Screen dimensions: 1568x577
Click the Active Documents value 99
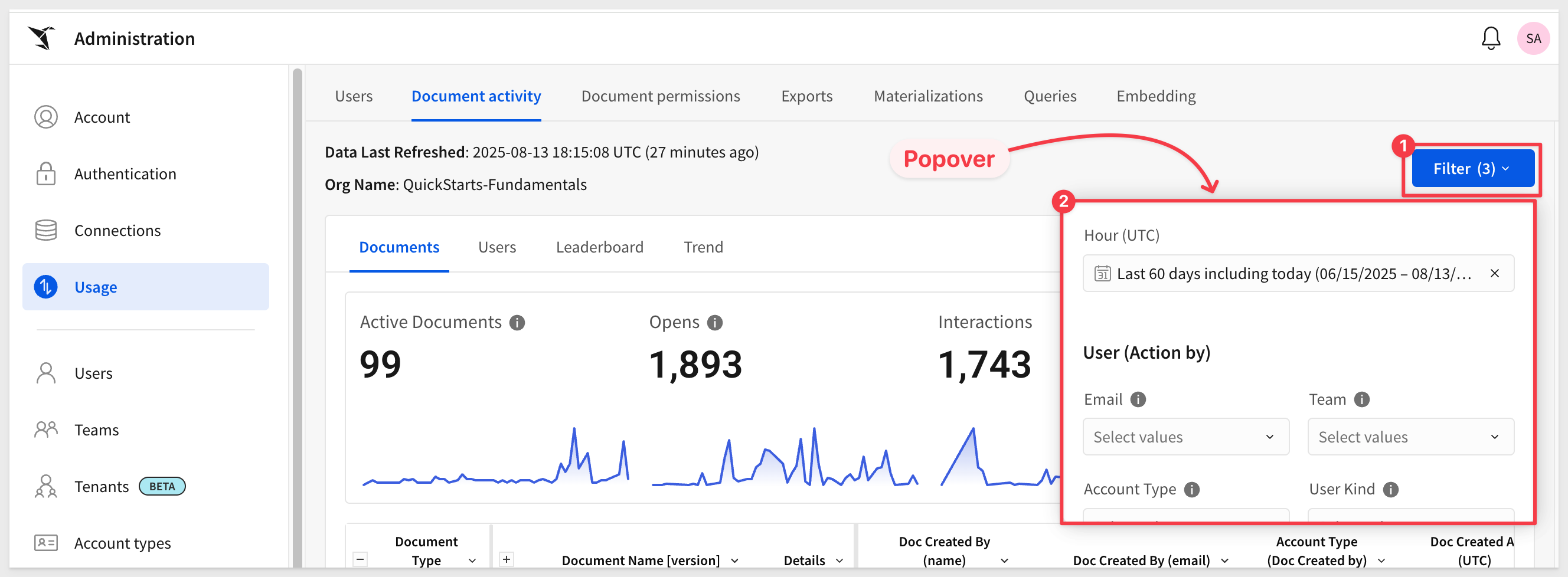(x=380, y=364)
